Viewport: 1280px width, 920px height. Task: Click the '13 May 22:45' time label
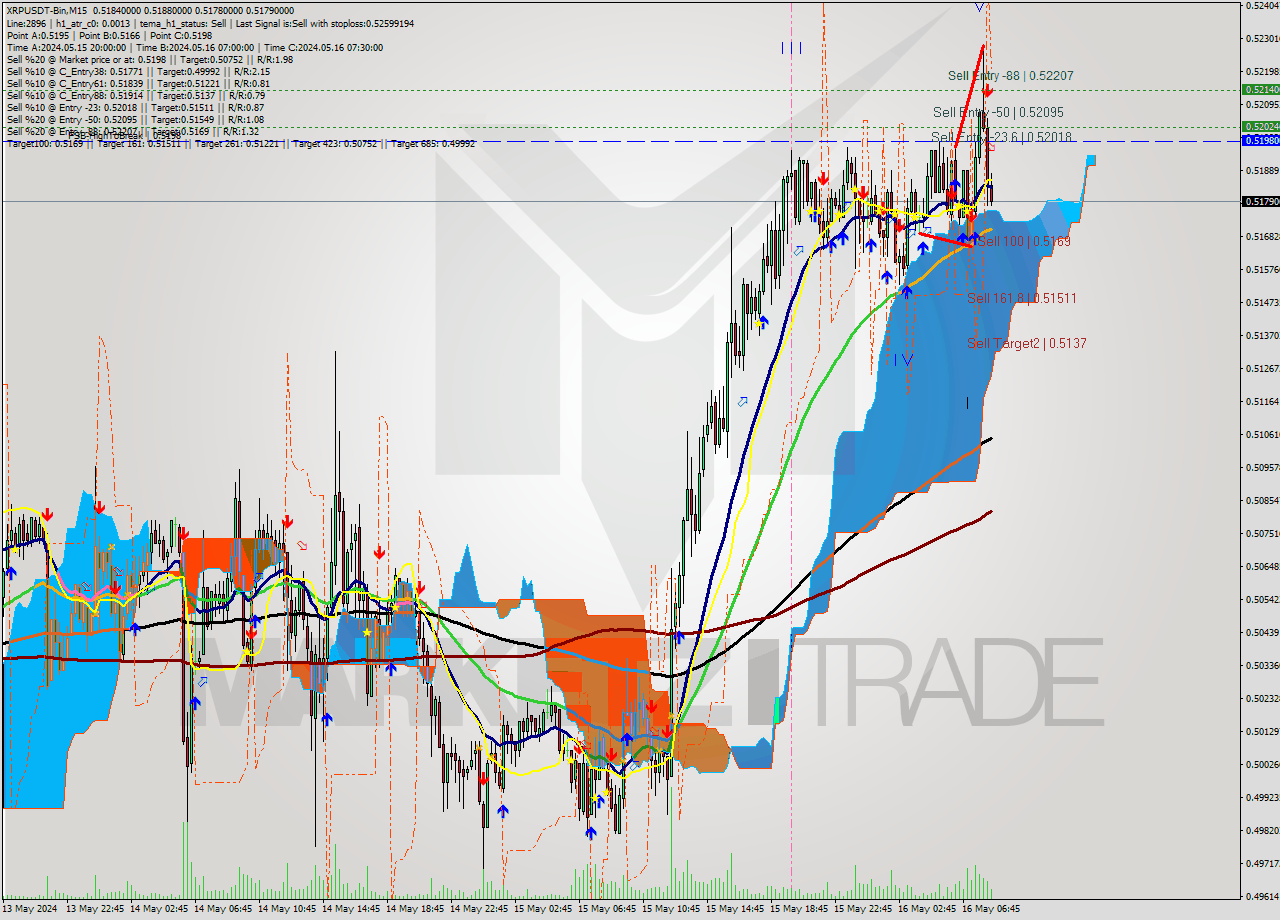point(96,909)
